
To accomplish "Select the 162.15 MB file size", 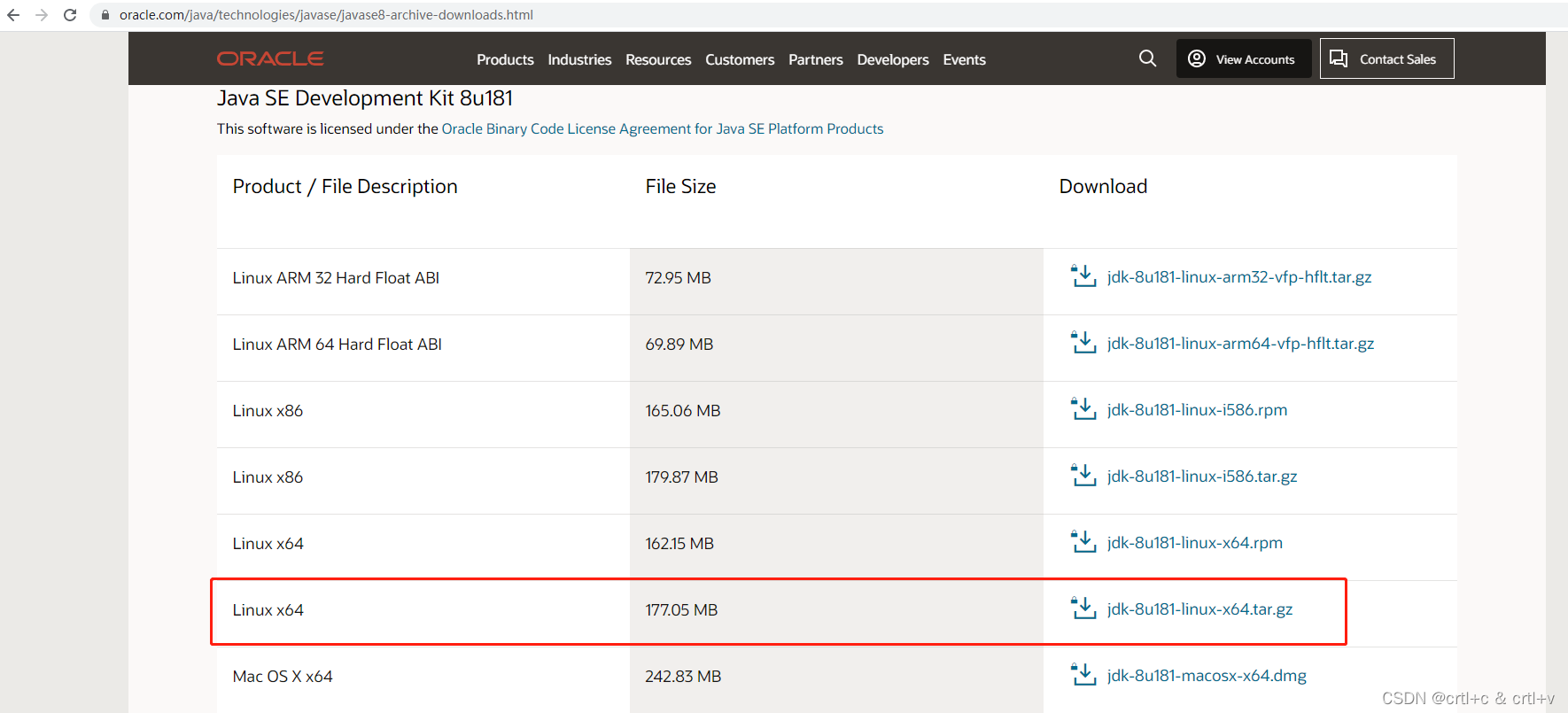I will pyautogui.click(x=679, y=543).
